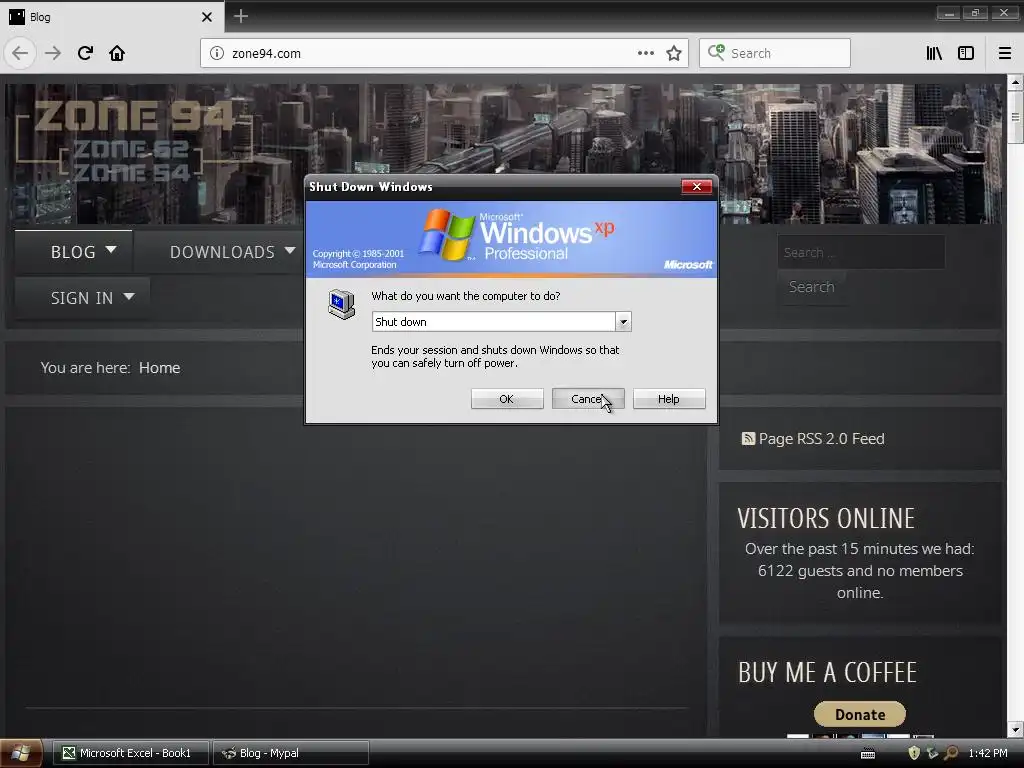Click the BUY ME A COFFEE heading
The width and height of the screenshot is (1024, 768).
pyautogui.click(x=827, y=672)
